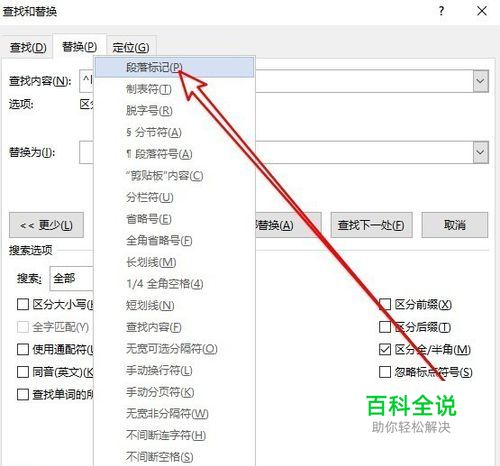The height and width of the screenshot is (466, 500).
Task: Choose 无宽非分隔符(W) item
Action: tap(174, 414)
